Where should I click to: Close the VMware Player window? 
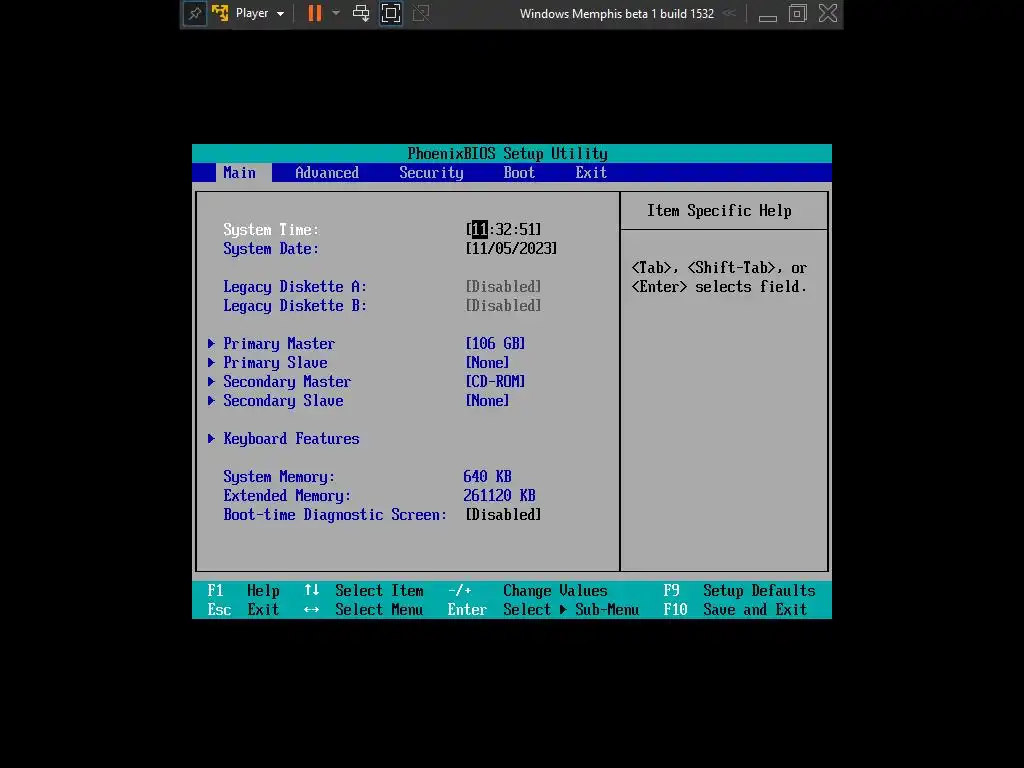tap(827, 13)
